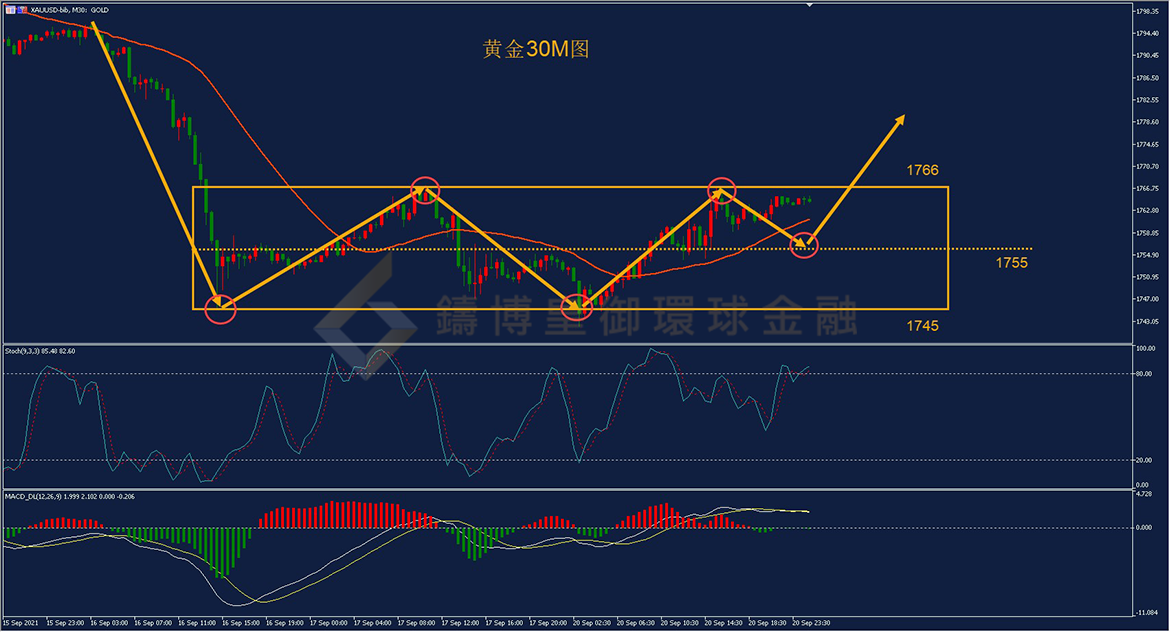Select the red circle on the dotted 1755 line
Image resolution: width=1170 pixels, height=632 pixels.
[806, 244]
